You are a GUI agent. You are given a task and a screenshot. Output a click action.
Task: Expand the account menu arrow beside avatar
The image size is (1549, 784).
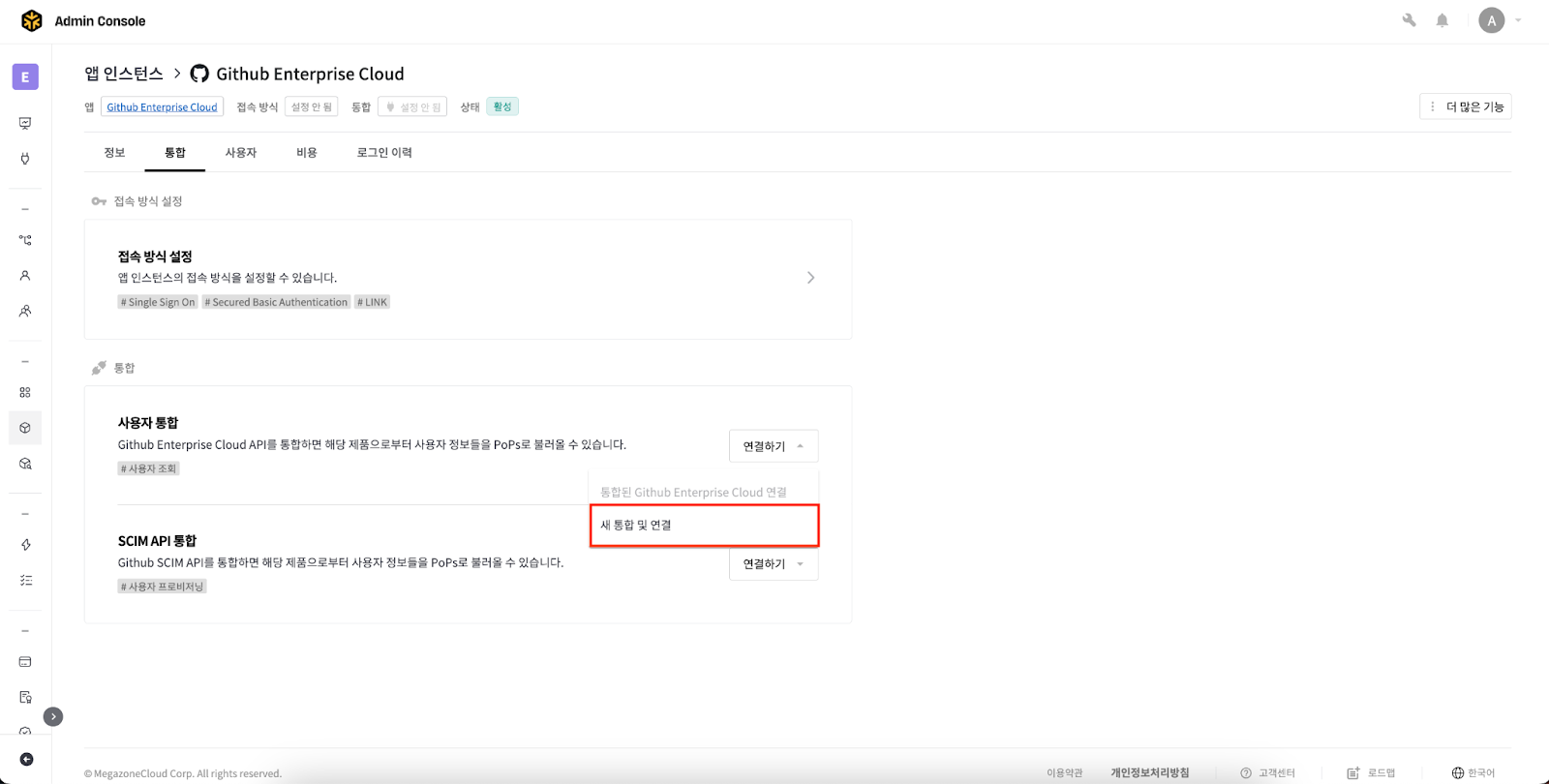(1518, 20)
